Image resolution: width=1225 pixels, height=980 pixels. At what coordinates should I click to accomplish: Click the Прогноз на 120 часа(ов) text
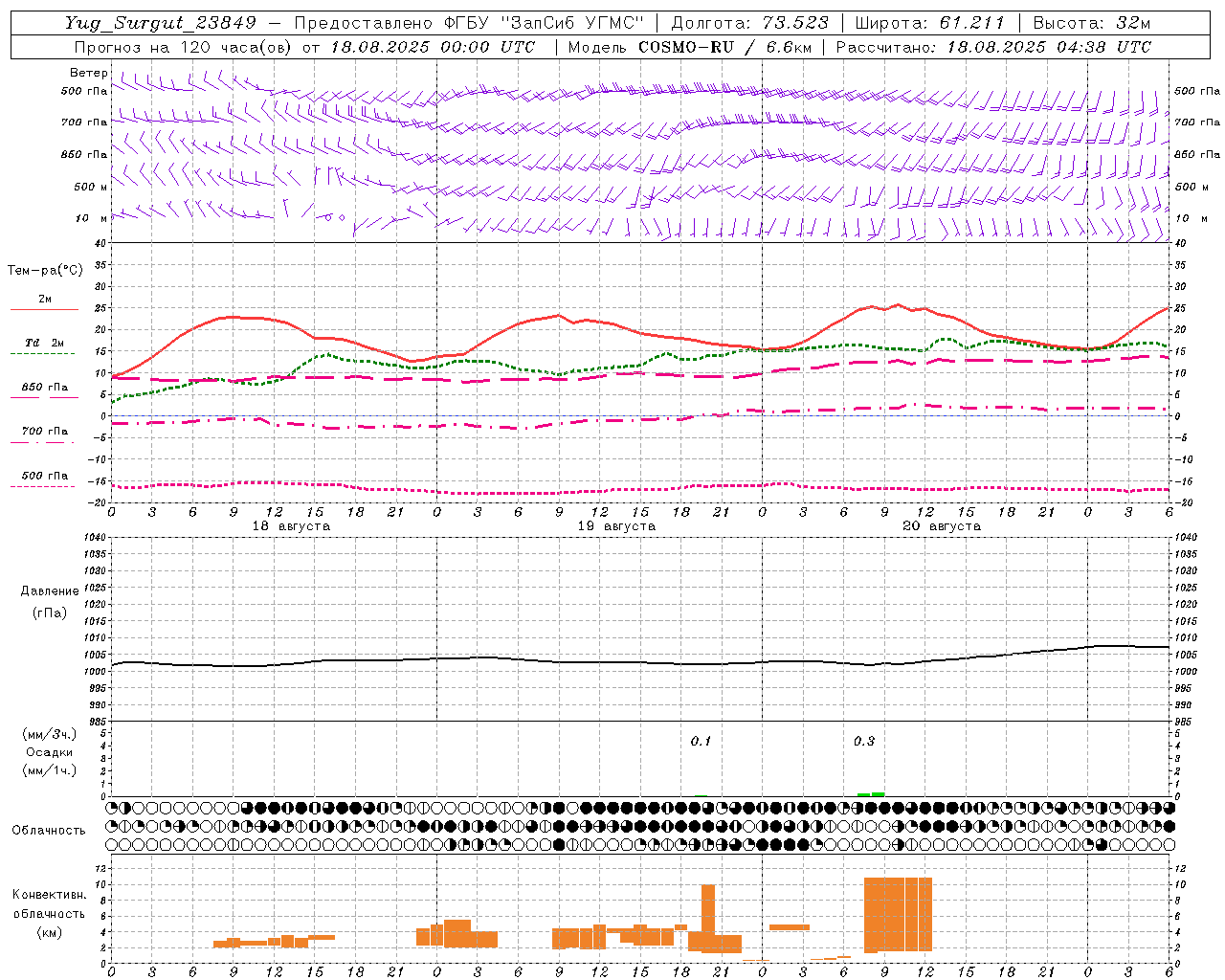185,47
